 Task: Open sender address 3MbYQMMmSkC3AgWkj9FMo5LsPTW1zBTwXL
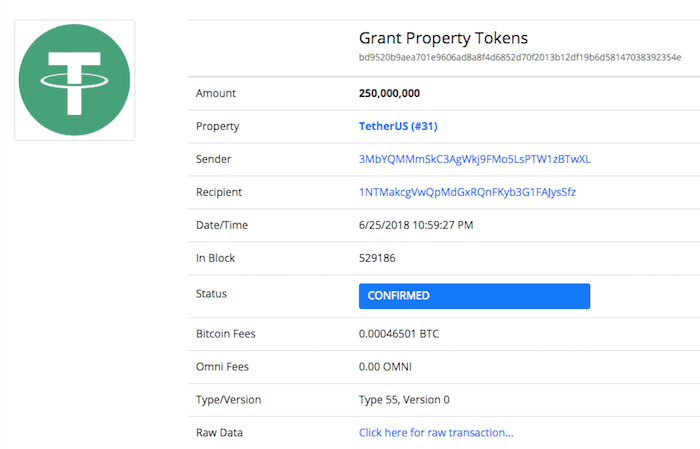475,159
